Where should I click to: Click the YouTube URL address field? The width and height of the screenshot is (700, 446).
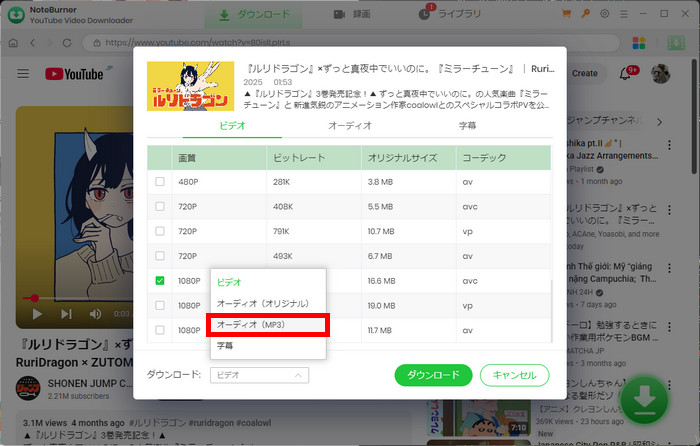point(351,43)
